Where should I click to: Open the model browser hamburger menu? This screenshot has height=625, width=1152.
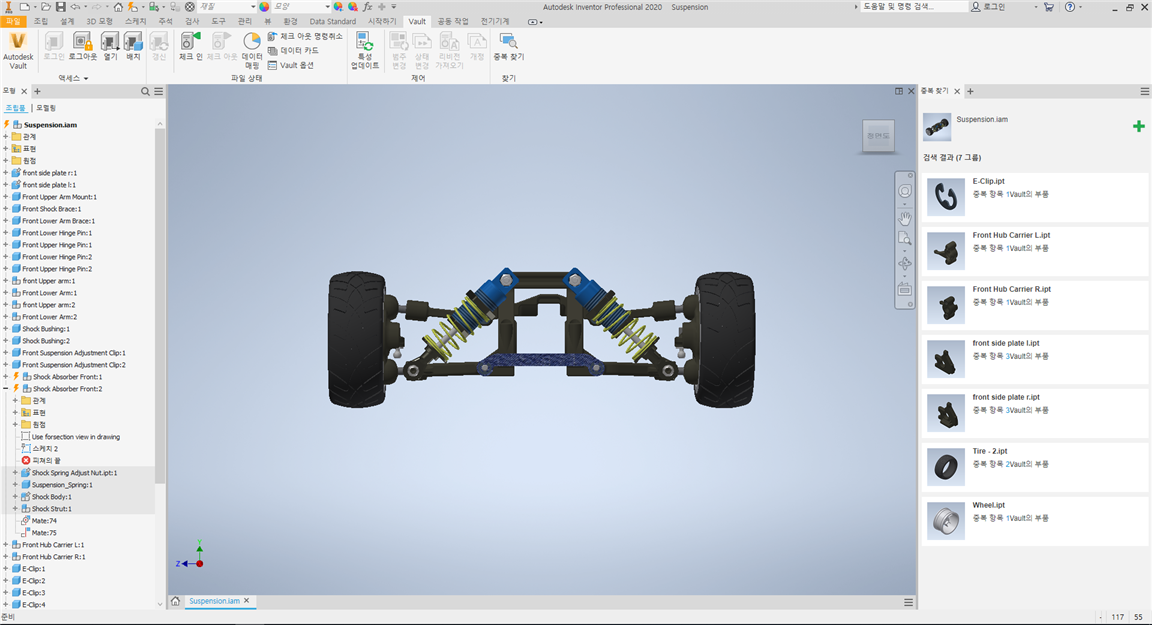point(159,92)
